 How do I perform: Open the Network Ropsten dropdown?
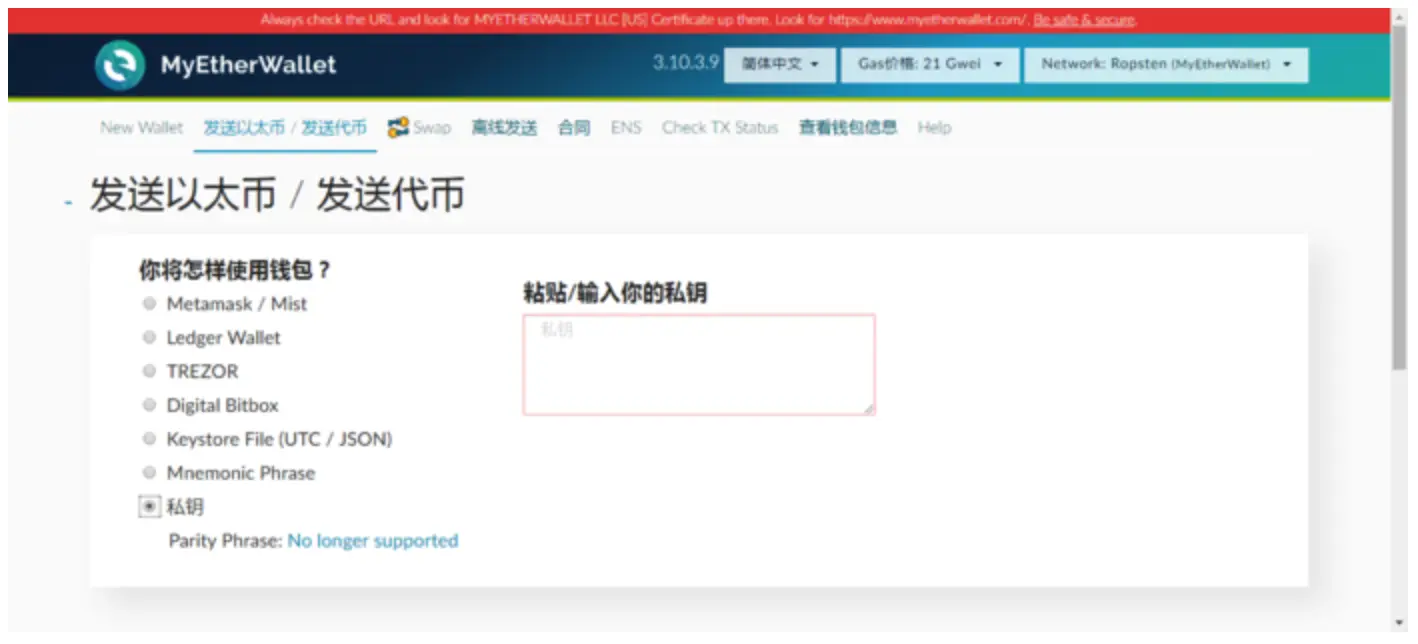coord(1166,64)
